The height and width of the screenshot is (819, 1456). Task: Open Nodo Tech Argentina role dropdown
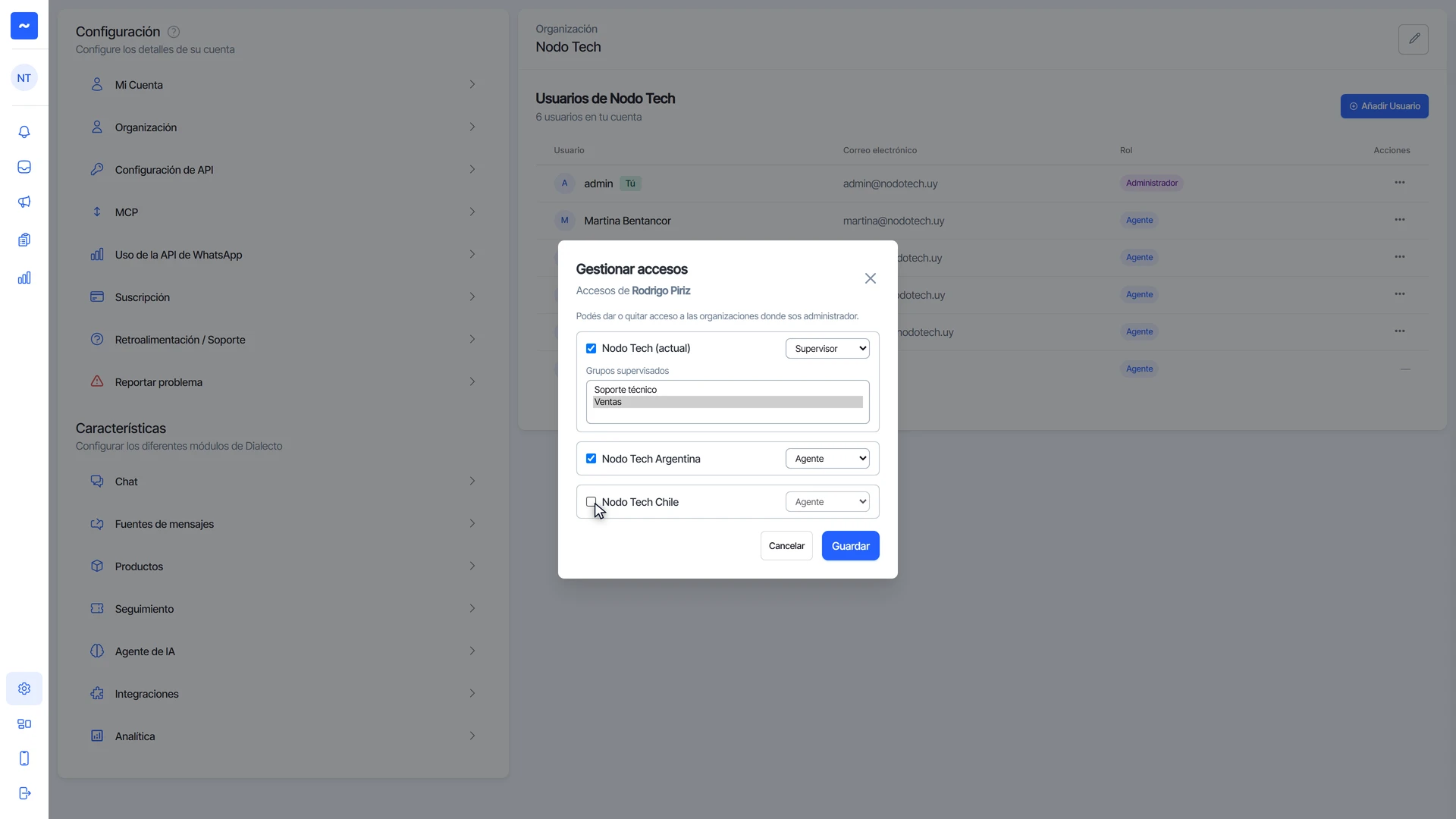pyautogui.click(x=827, y=459)
